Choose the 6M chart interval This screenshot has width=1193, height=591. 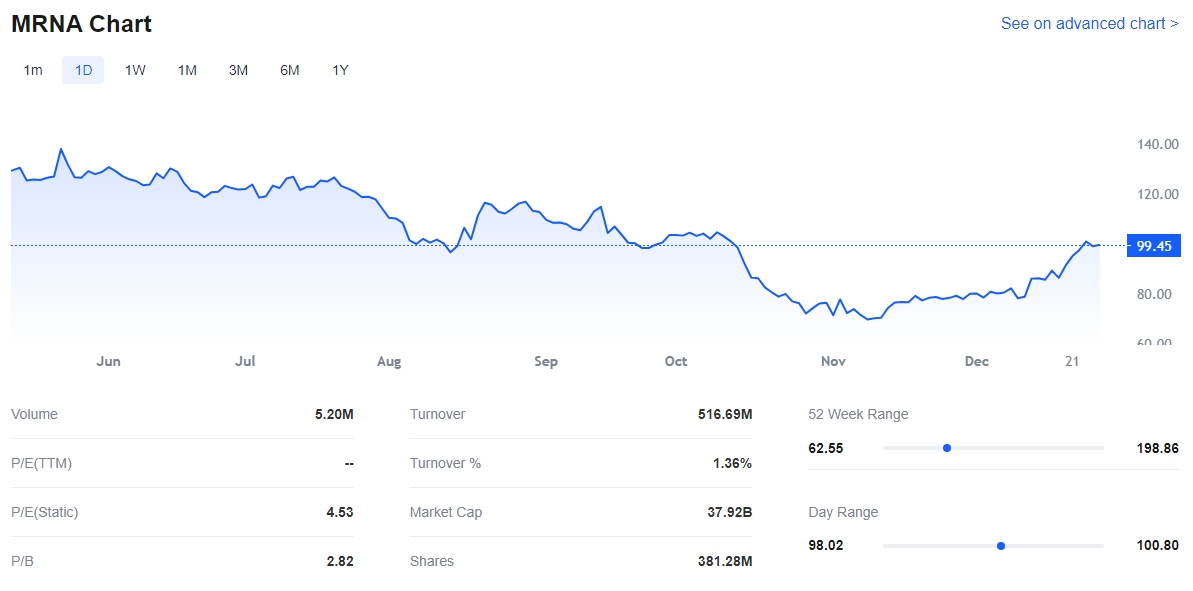coord(289,70)
